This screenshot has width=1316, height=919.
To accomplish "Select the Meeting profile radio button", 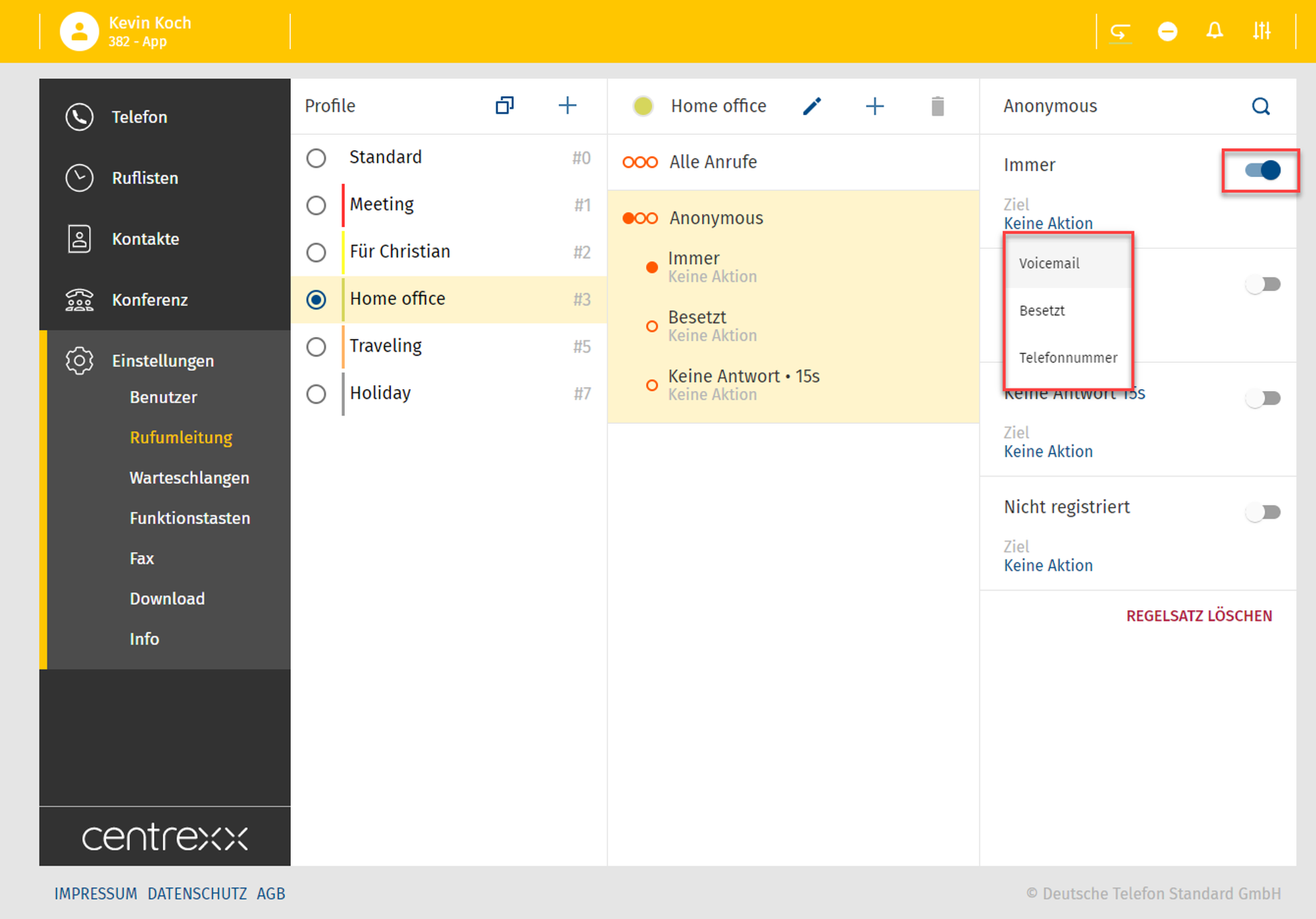I will (x=316, y=205).
